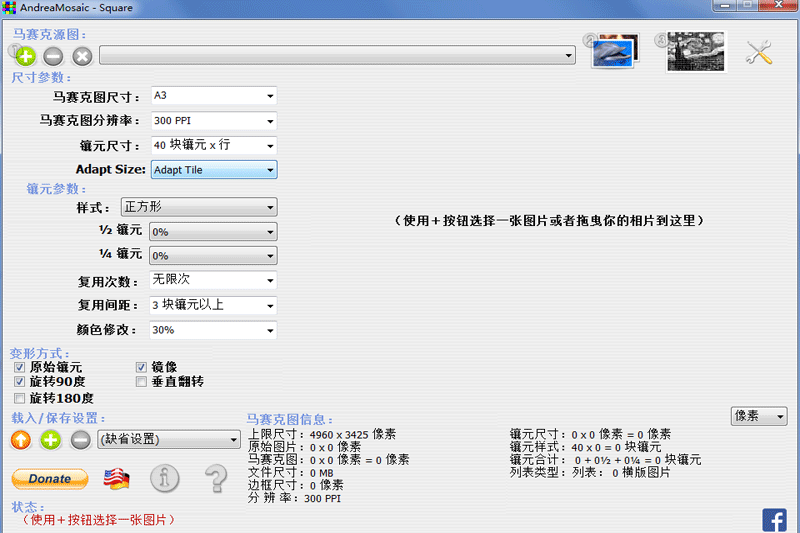Toggle the 原始镶元 checkbox

click(19, 367)
